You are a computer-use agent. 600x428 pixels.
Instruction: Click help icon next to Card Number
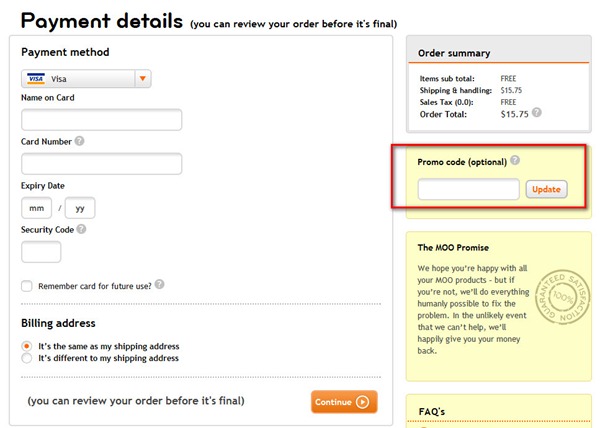(80, 141)
